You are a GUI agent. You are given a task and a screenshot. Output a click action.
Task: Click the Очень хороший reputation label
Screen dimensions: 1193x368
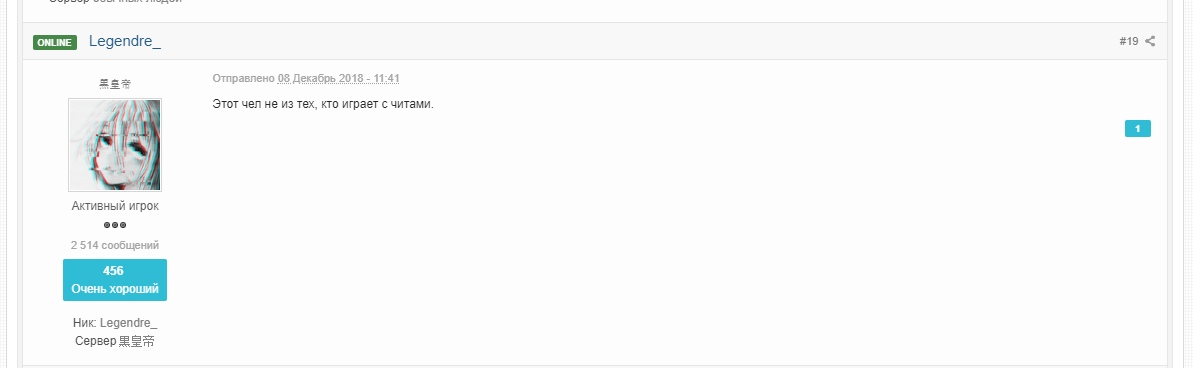[115, 289]
